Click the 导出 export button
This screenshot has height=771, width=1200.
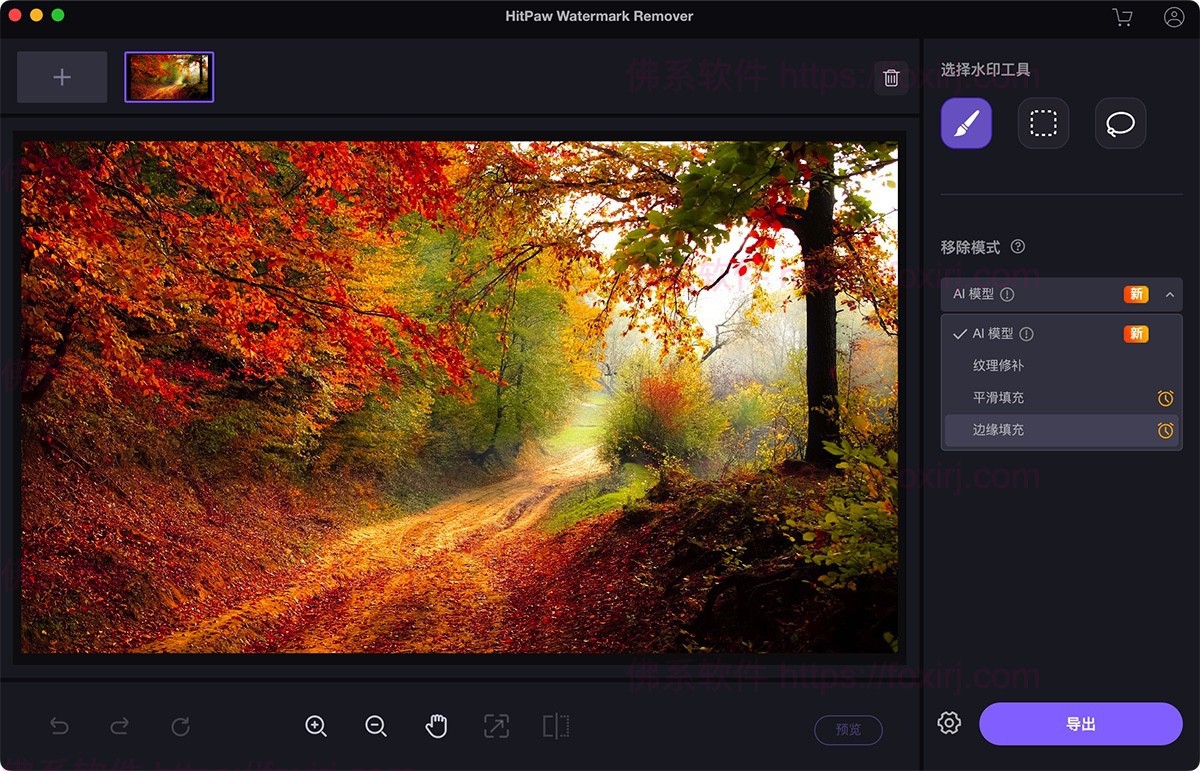(x=1081, y=723)
